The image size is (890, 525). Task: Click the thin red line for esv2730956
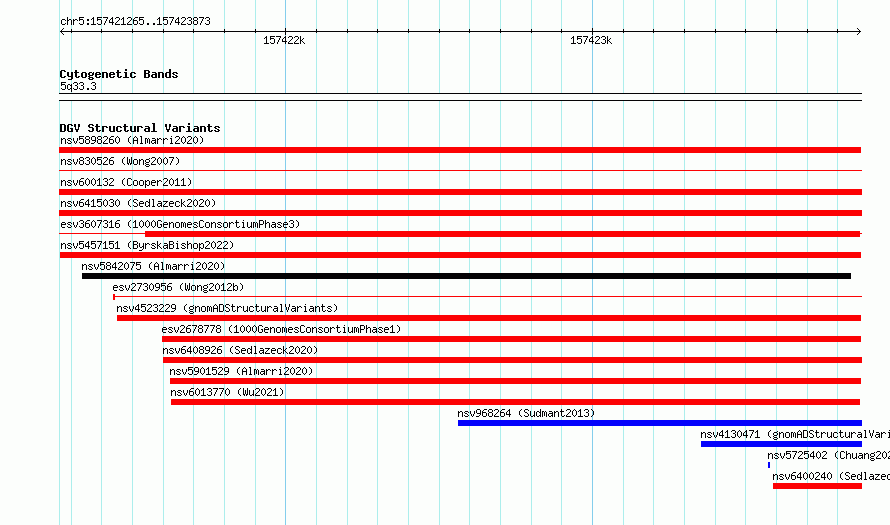tap(488, 296)
